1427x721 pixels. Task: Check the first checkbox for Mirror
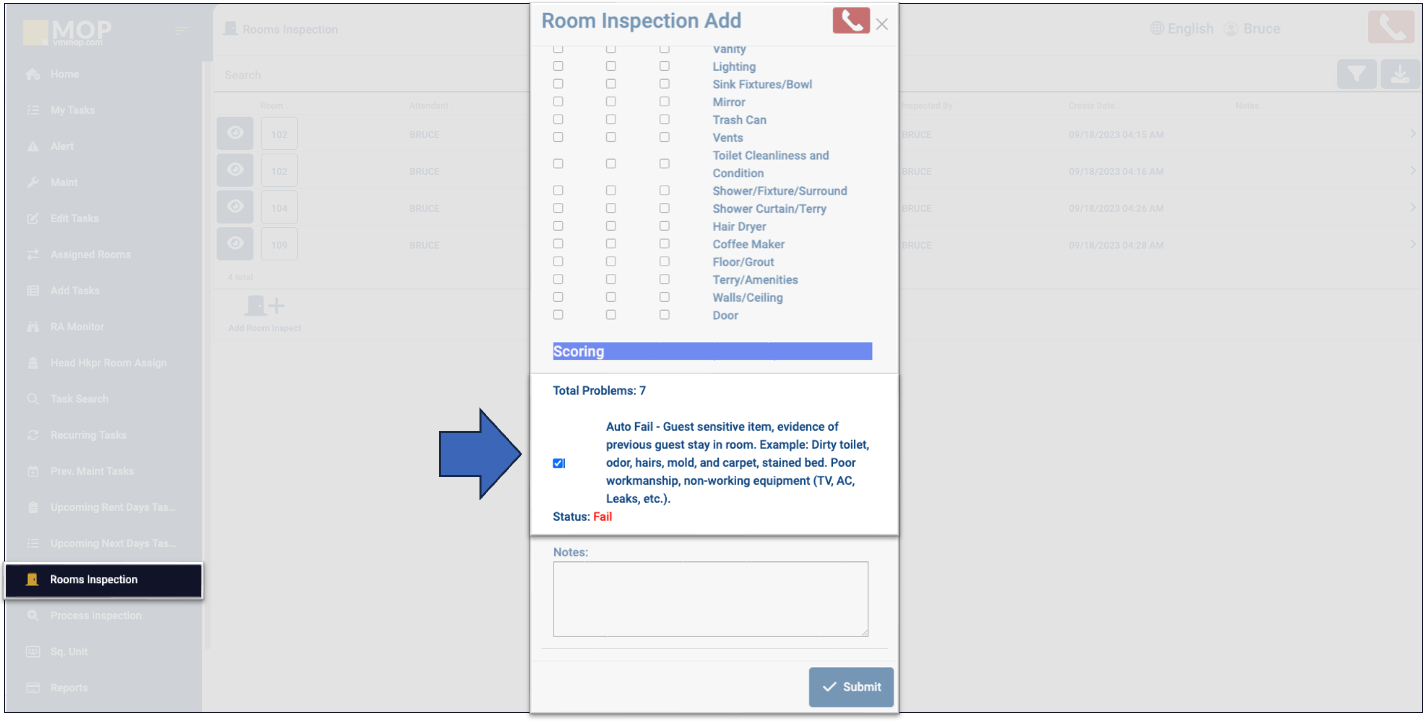(x=558, y=102)
